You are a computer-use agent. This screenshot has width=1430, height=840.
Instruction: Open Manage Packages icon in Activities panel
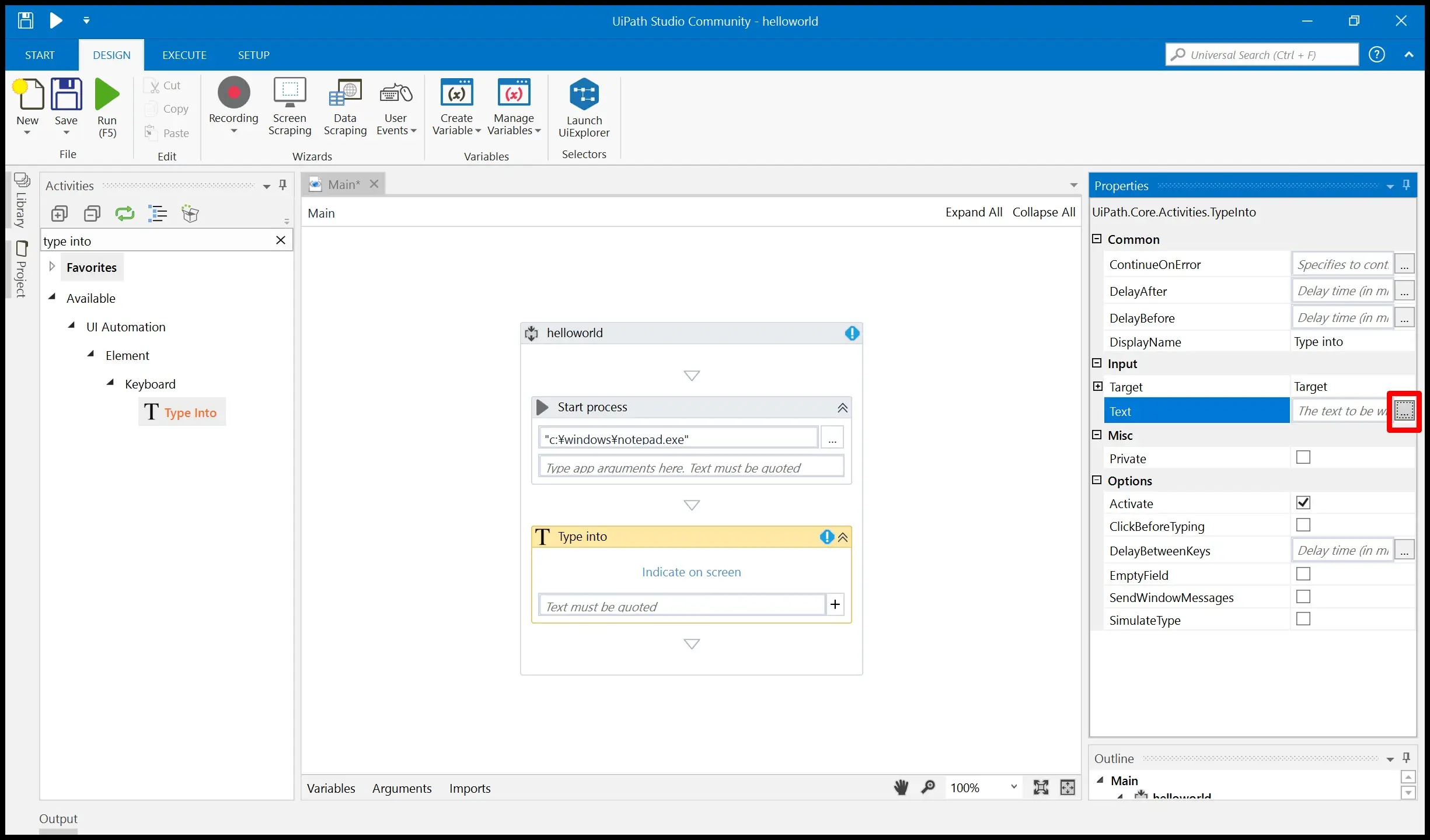[x=190, y=213]
